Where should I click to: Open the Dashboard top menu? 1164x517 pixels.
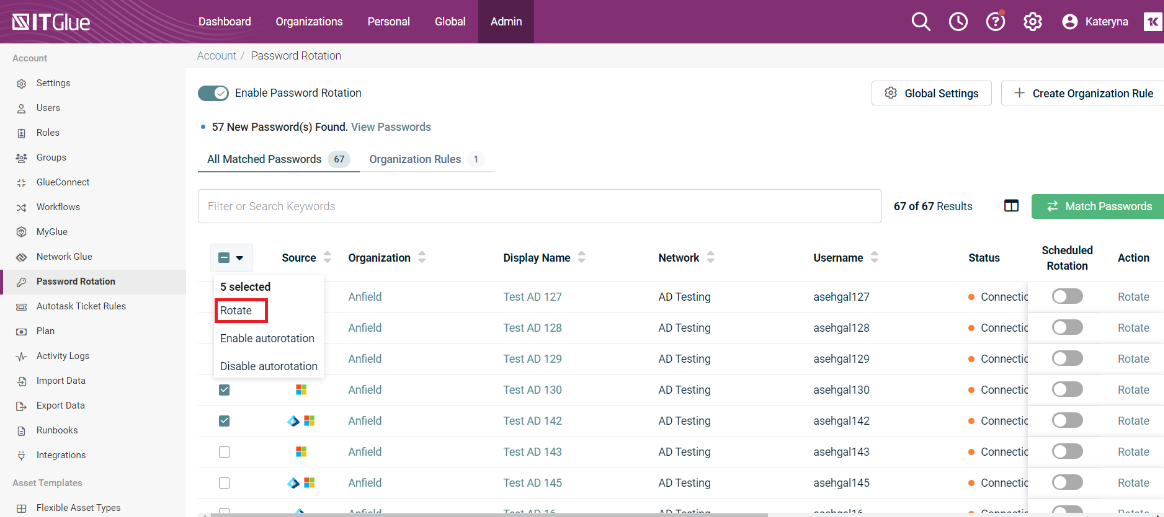pos(224,22)
